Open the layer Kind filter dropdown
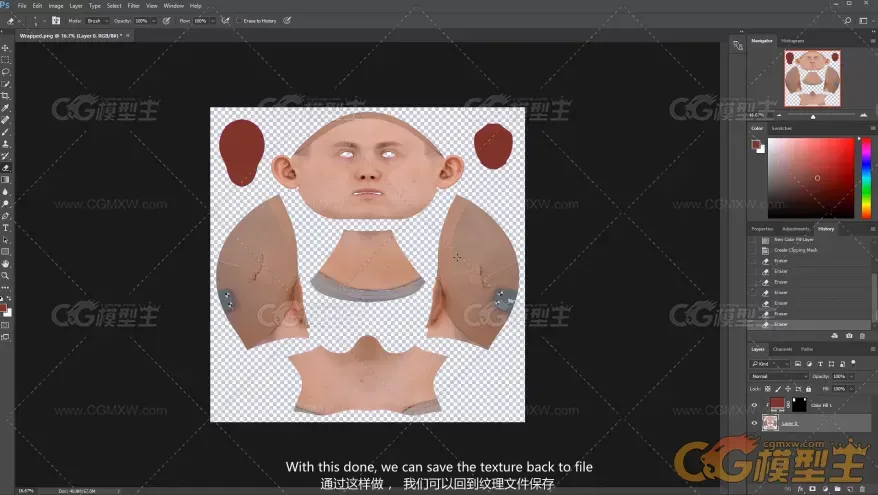The height and width of the screenshot is (495, 878). tap(770, 364)
